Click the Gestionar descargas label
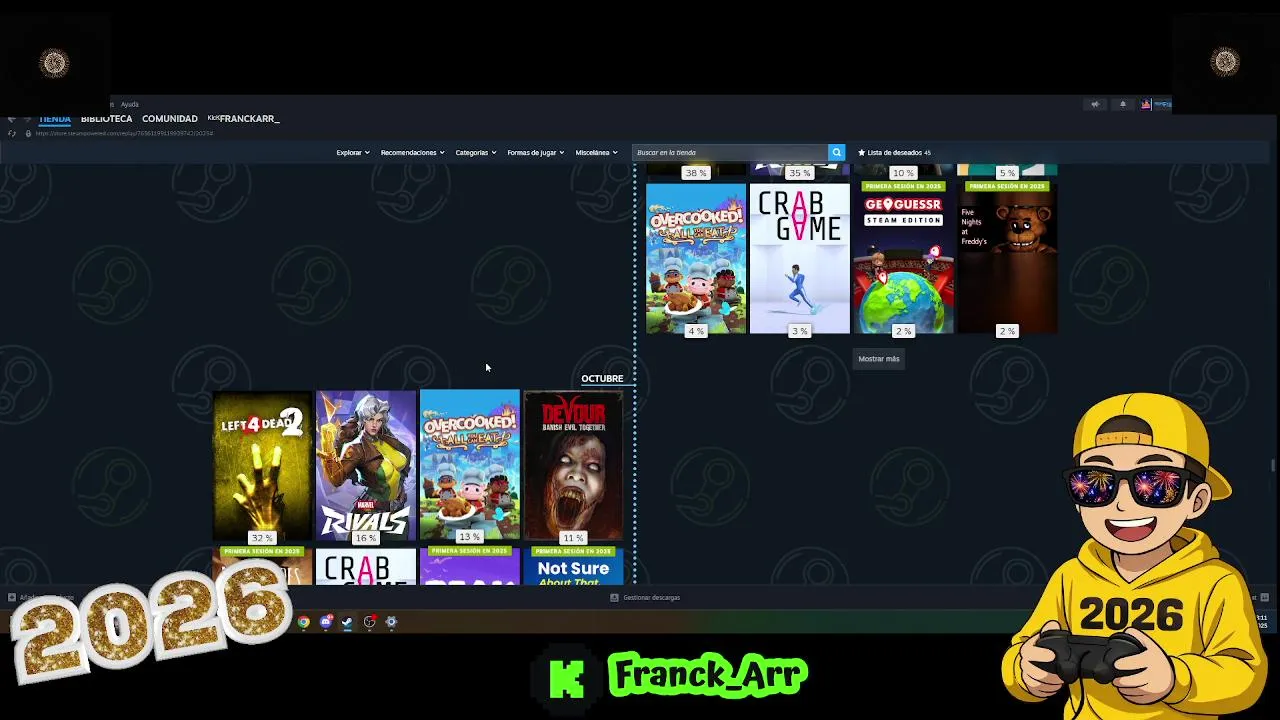Screen dimensions: 1280x720 (651, 598)
